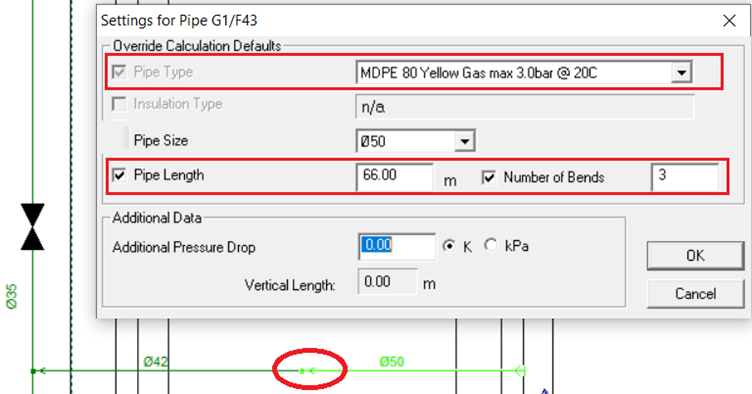Viewport: 752px width, 394px height.
Task: Uncheck the Pipe Length checkbox
Action: tap(119, 175)
